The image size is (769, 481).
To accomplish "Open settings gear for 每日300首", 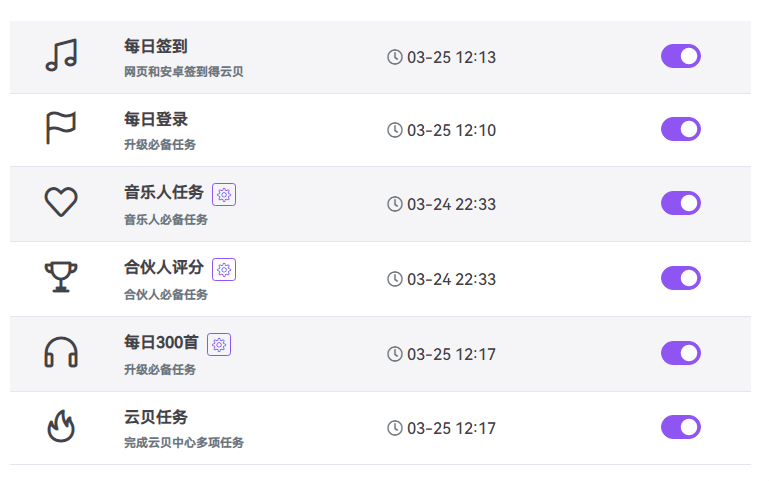I will click(x=220, y=344).
